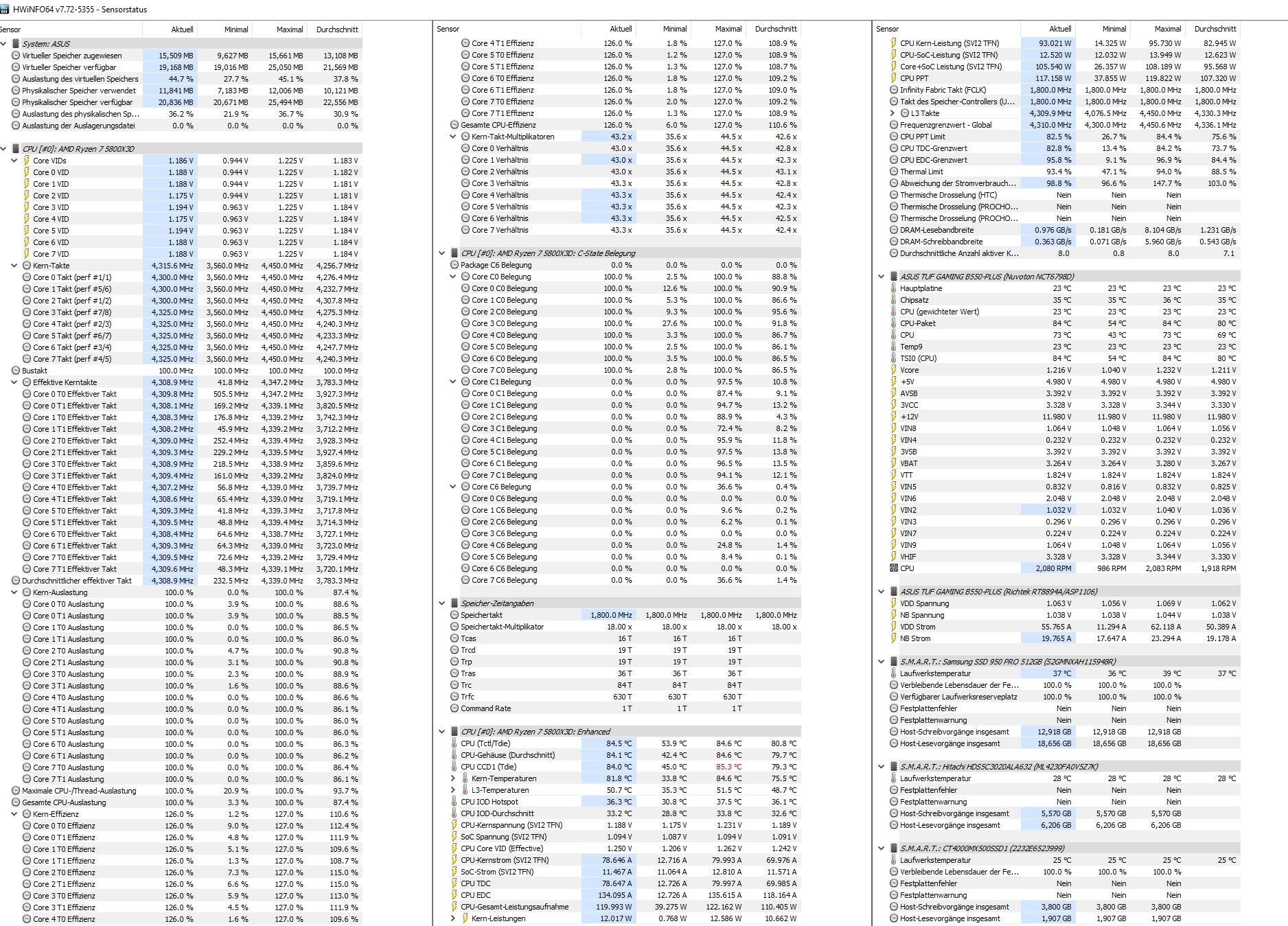Click the circle icon beside Thermal Limit
This screenshot has width=1288, height=926.
click(x=894, y=172)
